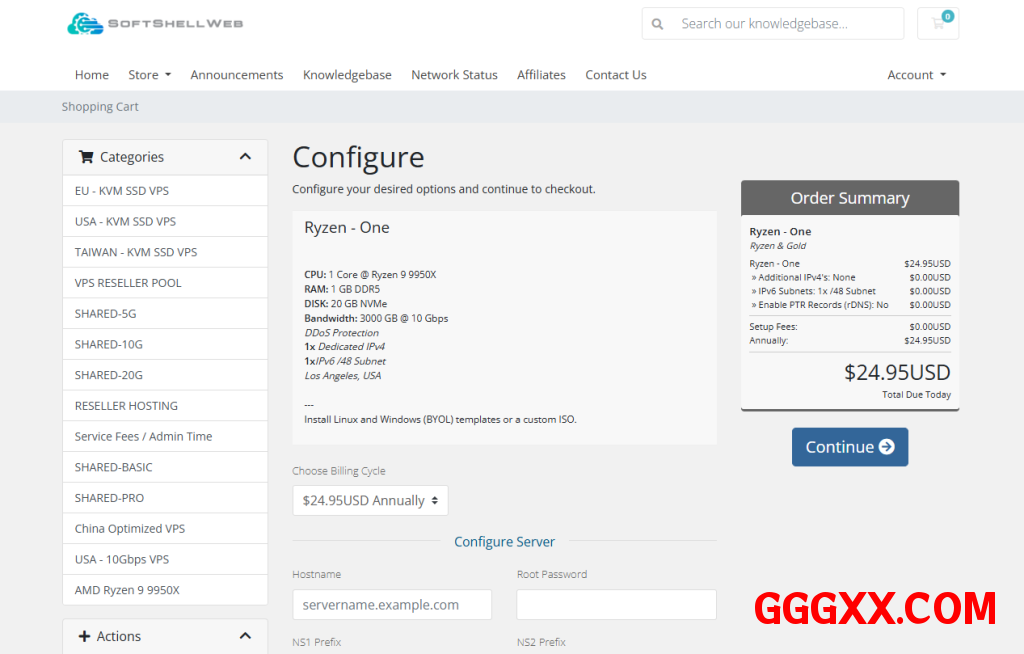Click the Hostname input field

click(x=392, y=605)
